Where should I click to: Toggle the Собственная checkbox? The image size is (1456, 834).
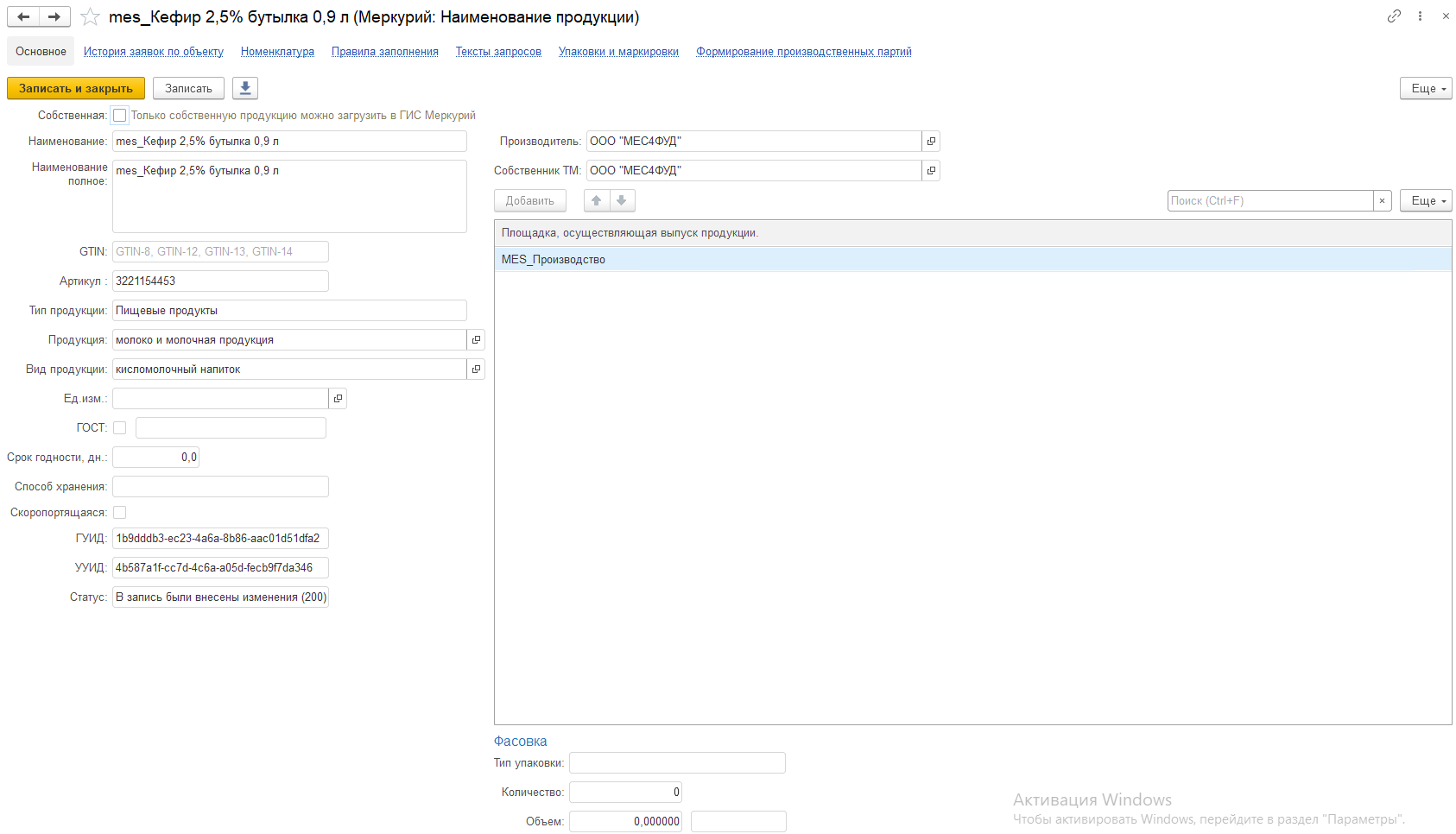[x=120, y=116]
